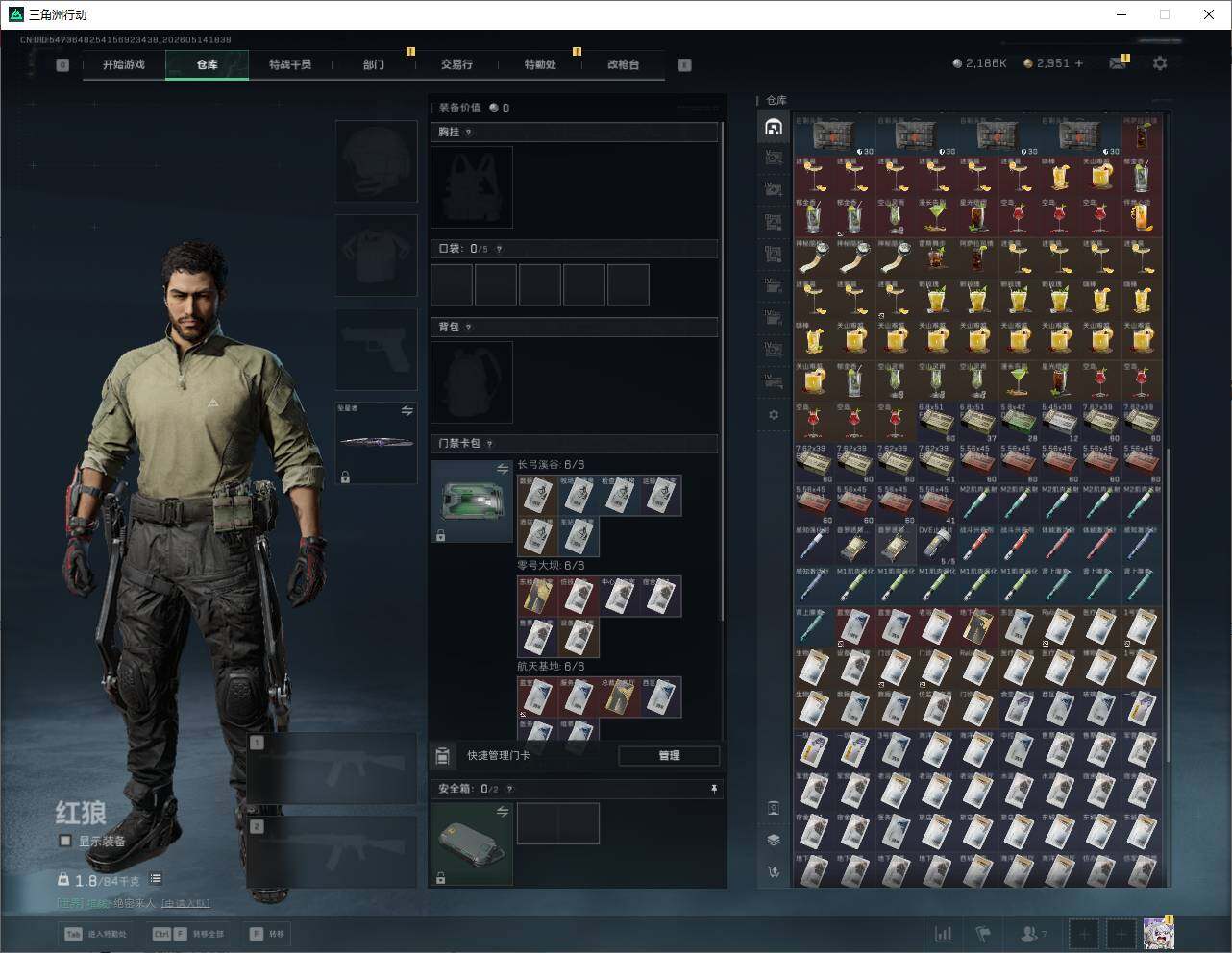The image size is (1232, 953).
Task: Click the sort icon at warehouse sidebar bottom
Action: pyautogui.click(x=774, y=872)
